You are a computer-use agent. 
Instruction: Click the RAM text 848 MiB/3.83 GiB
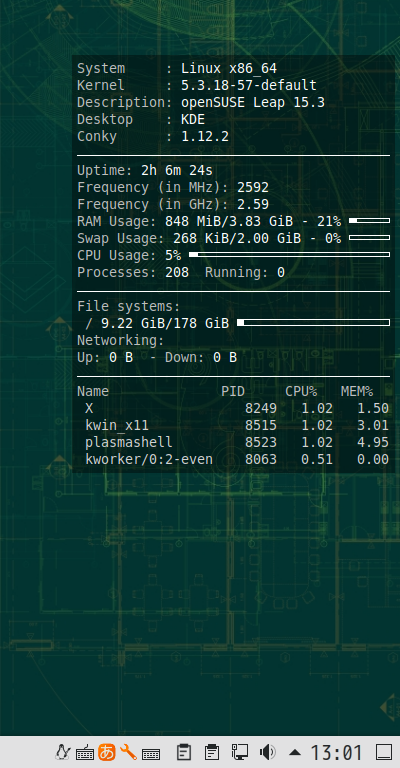click(229, 221)
